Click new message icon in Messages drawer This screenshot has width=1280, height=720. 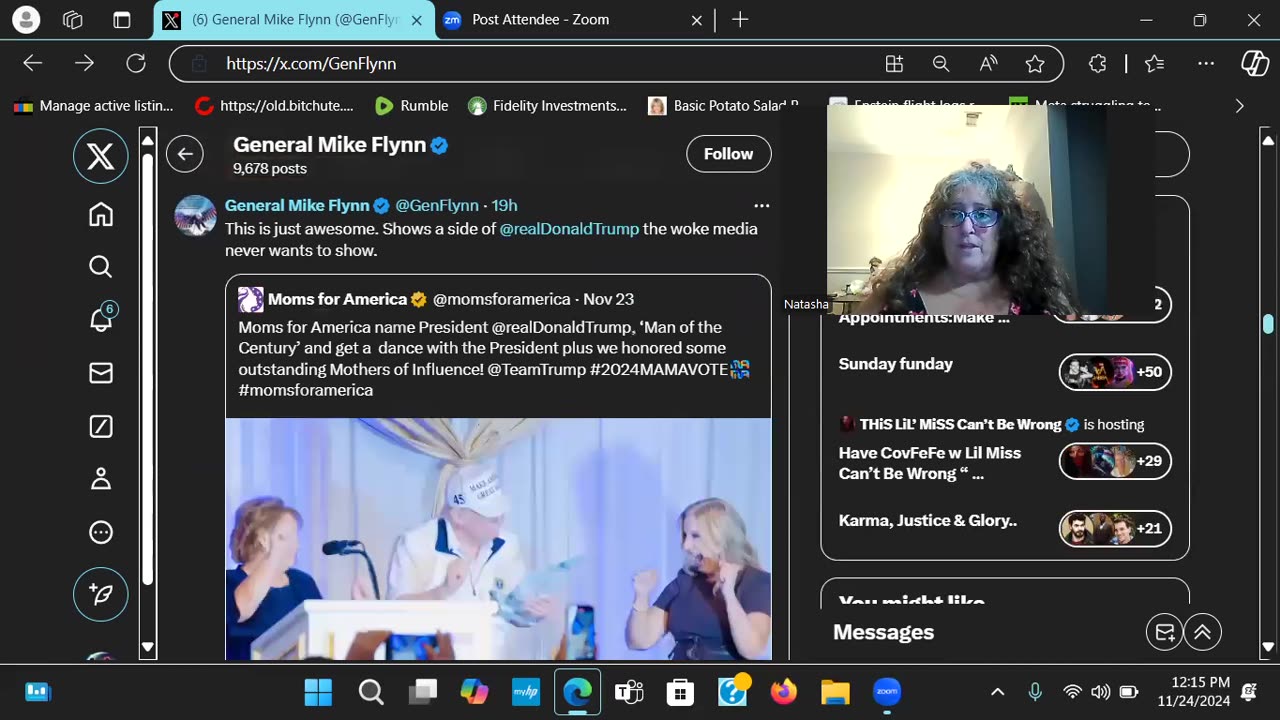point(1165,632)
